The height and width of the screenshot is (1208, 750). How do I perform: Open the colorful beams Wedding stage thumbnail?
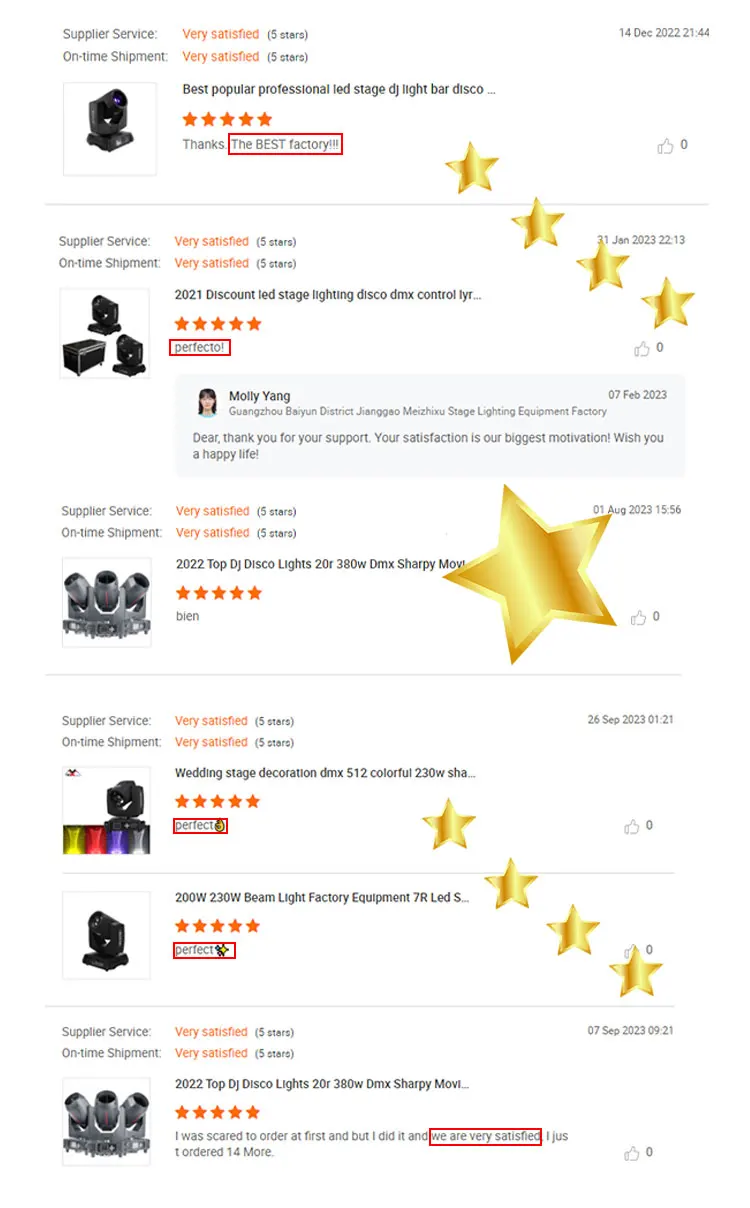point(106,811)
